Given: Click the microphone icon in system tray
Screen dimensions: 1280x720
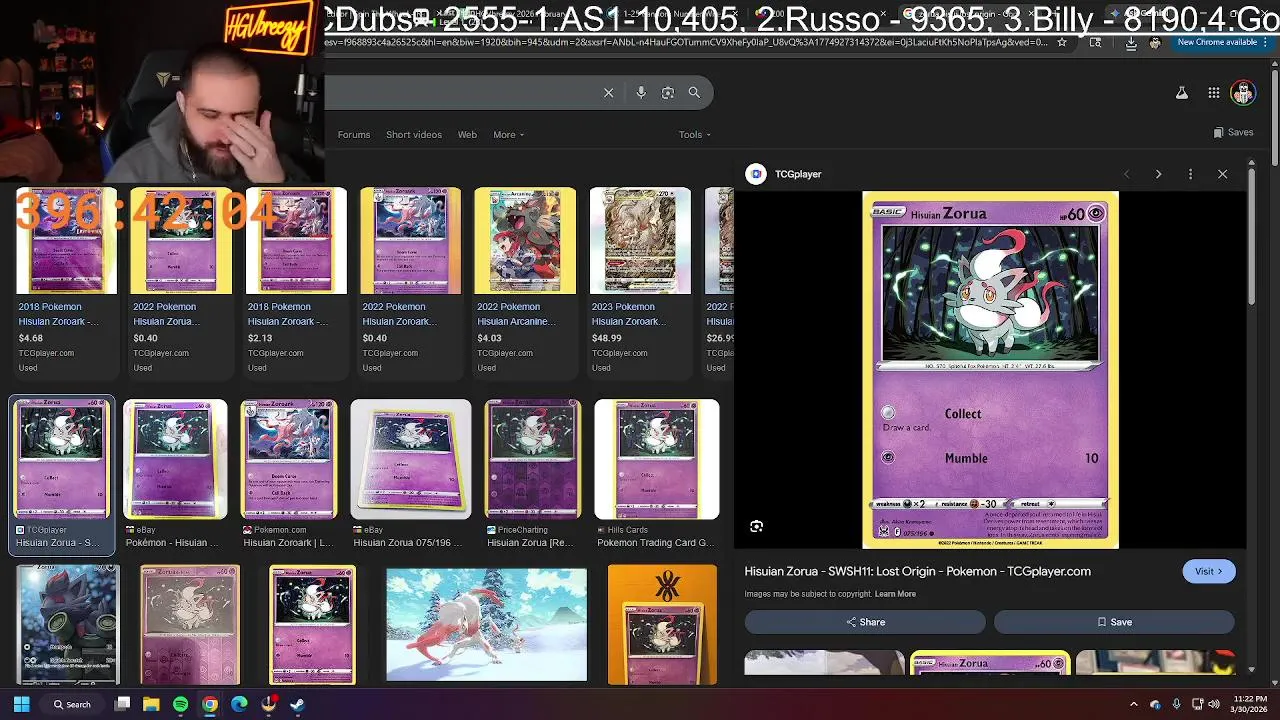Looking at the screenshot, I should click(1176, 704).
